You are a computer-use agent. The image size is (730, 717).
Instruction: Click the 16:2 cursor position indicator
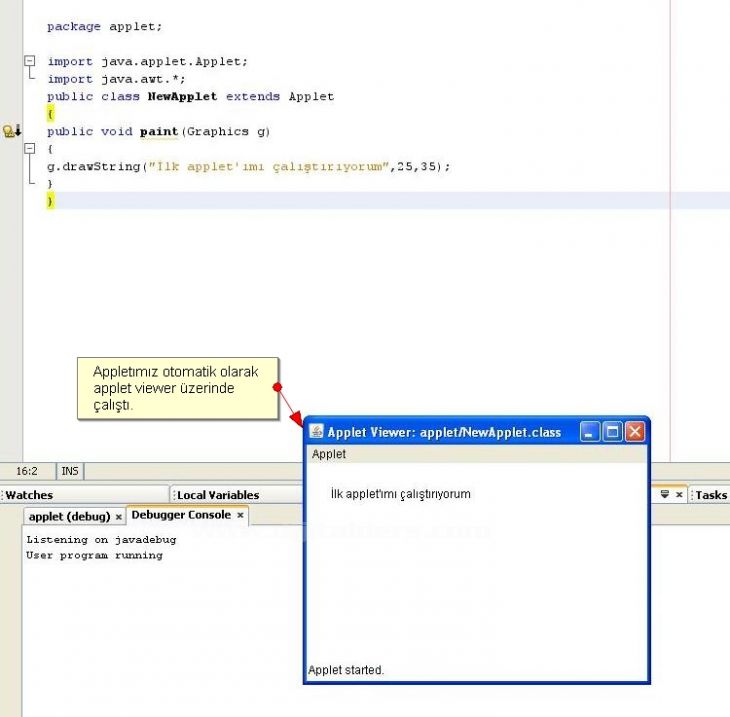tap(27, 471)
